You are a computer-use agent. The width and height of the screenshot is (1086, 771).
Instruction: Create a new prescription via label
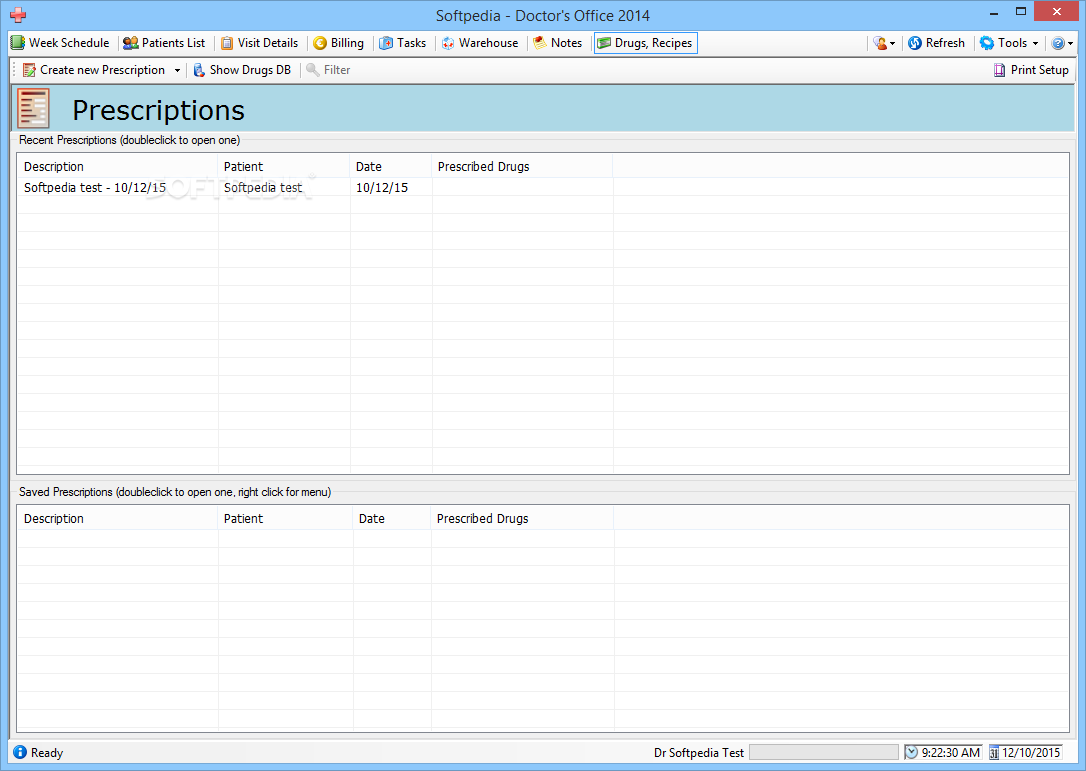103,70
